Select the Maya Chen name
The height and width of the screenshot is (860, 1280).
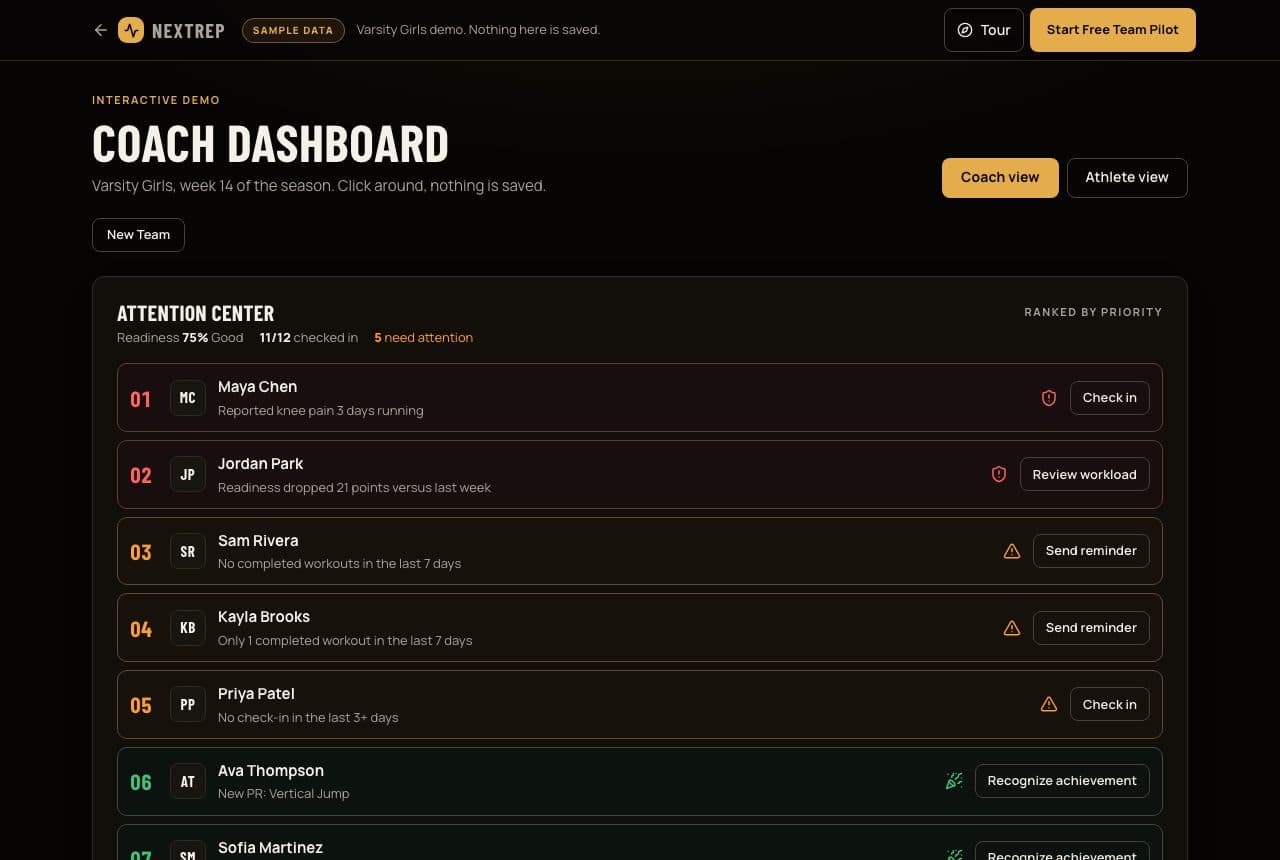[x=258, y=387]
